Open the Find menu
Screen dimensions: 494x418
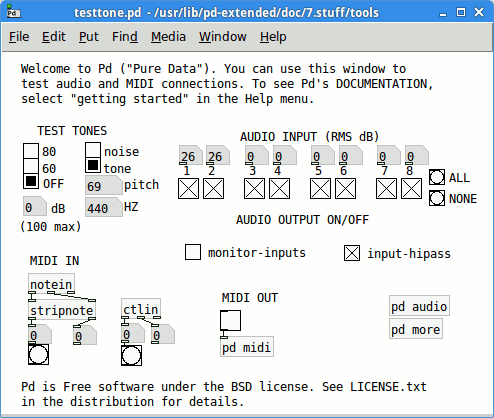click(125, 37)
